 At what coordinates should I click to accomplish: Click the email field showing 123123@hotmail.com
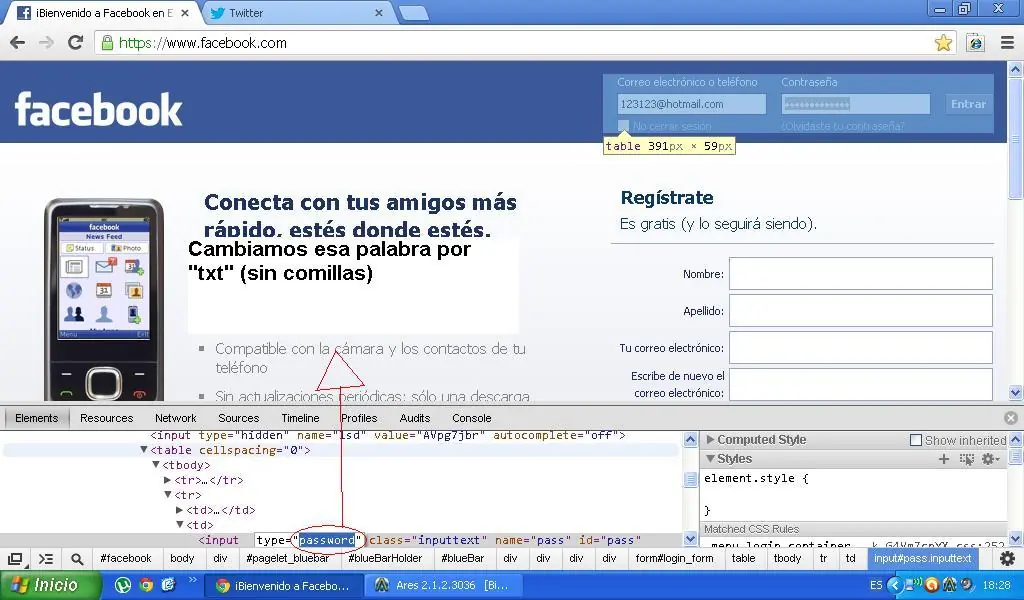(x=692, y=104)
